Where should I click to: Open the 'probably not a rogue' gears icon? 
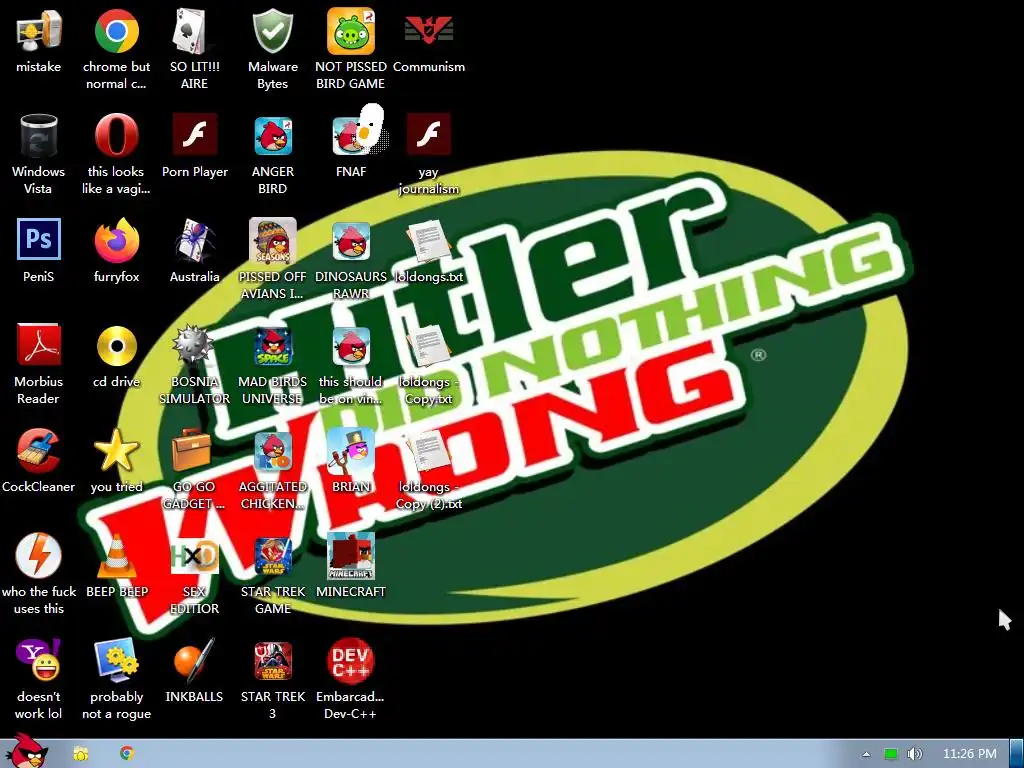(116, 660)
